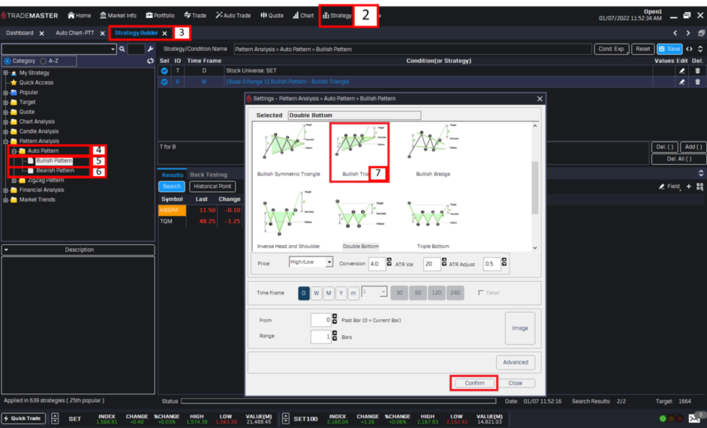Expand the Chart Analysis tree folder
Image resolution: width=707 pixels, height=428 pixels.
coord(6,121)
